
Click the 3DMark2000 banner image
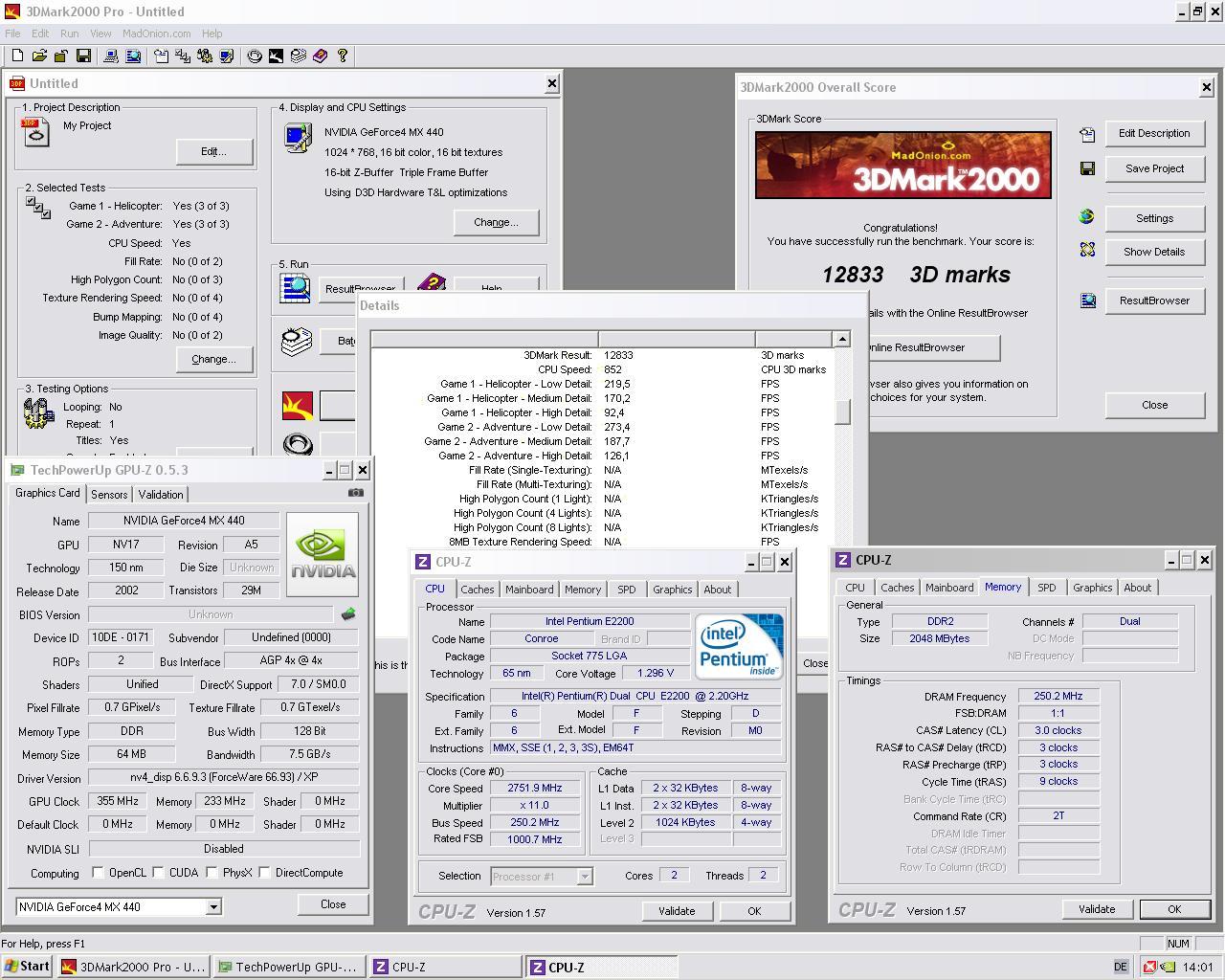coord(903,166)
